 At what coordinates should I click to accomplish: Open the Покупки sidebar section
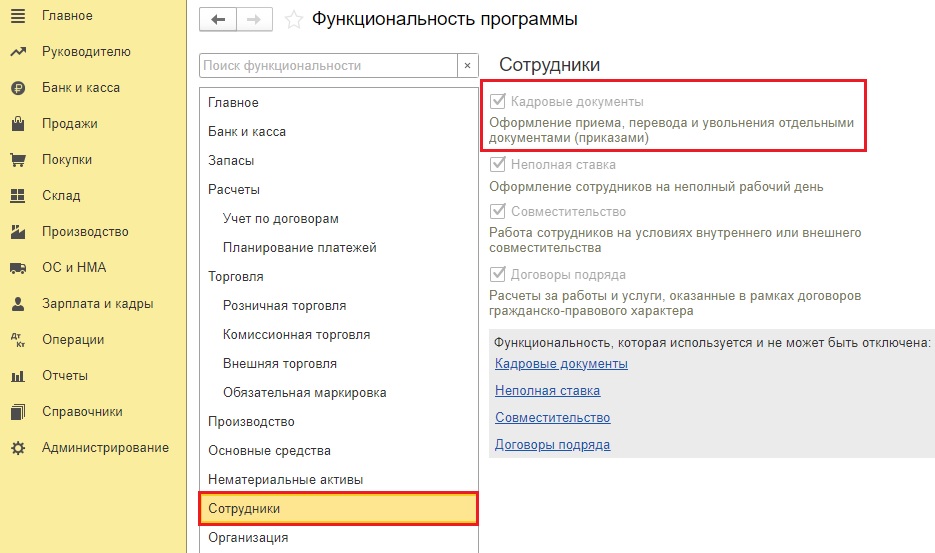point(67,159)
